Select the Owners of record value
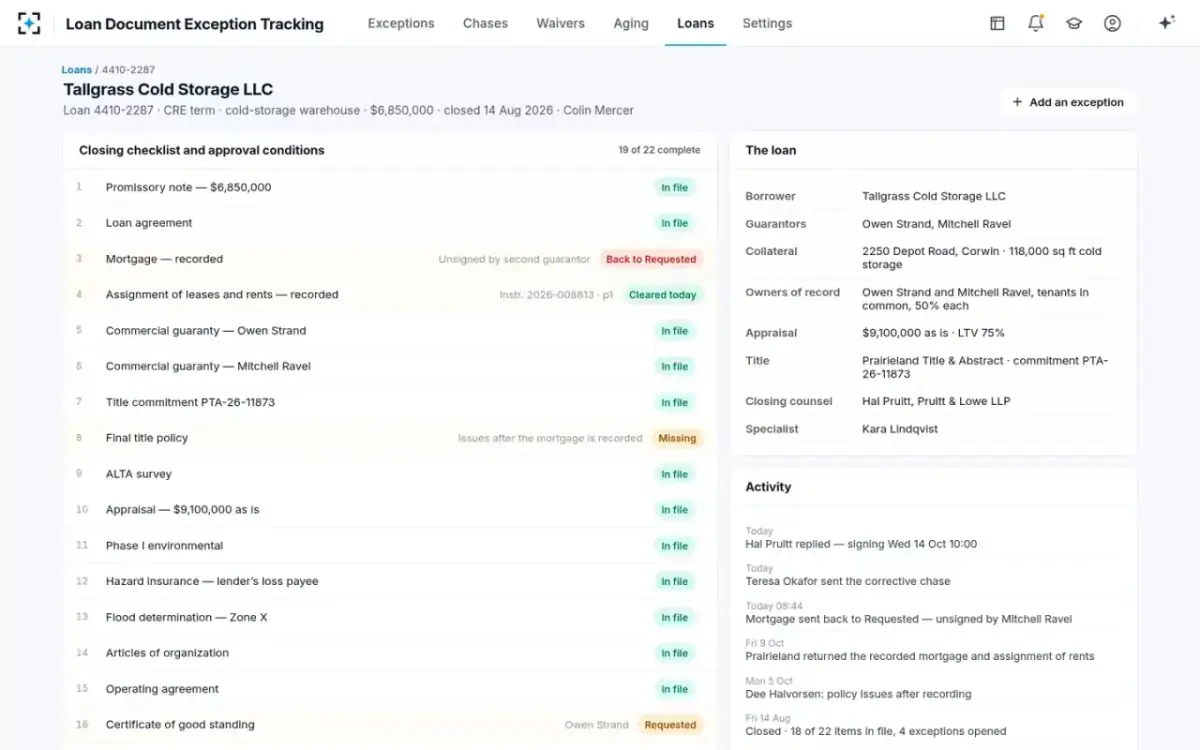Image resolution: width=1200 pixels, height=750 pixels. [975, 299]
